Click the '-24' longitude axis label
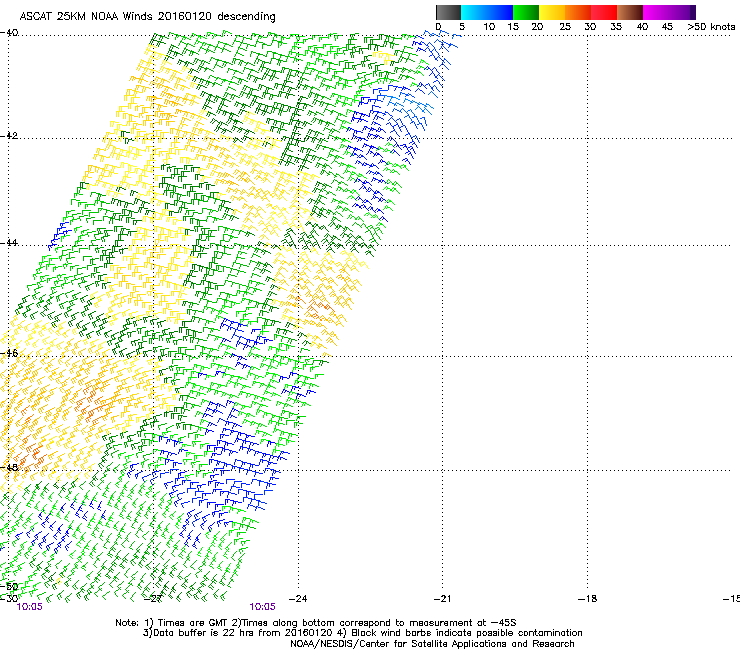The image size is (740, 650). (297, 599)
